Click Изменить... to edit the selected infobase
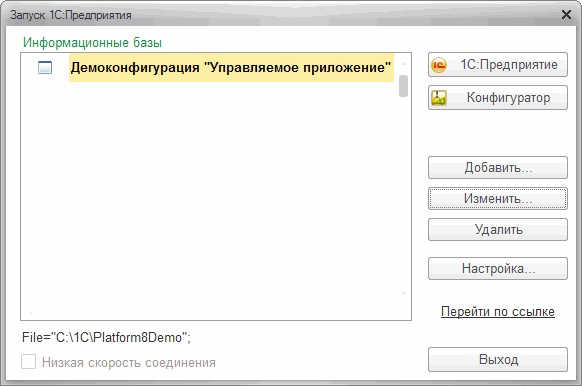Viewport: 582px width, 386px height. pos(498,199)
